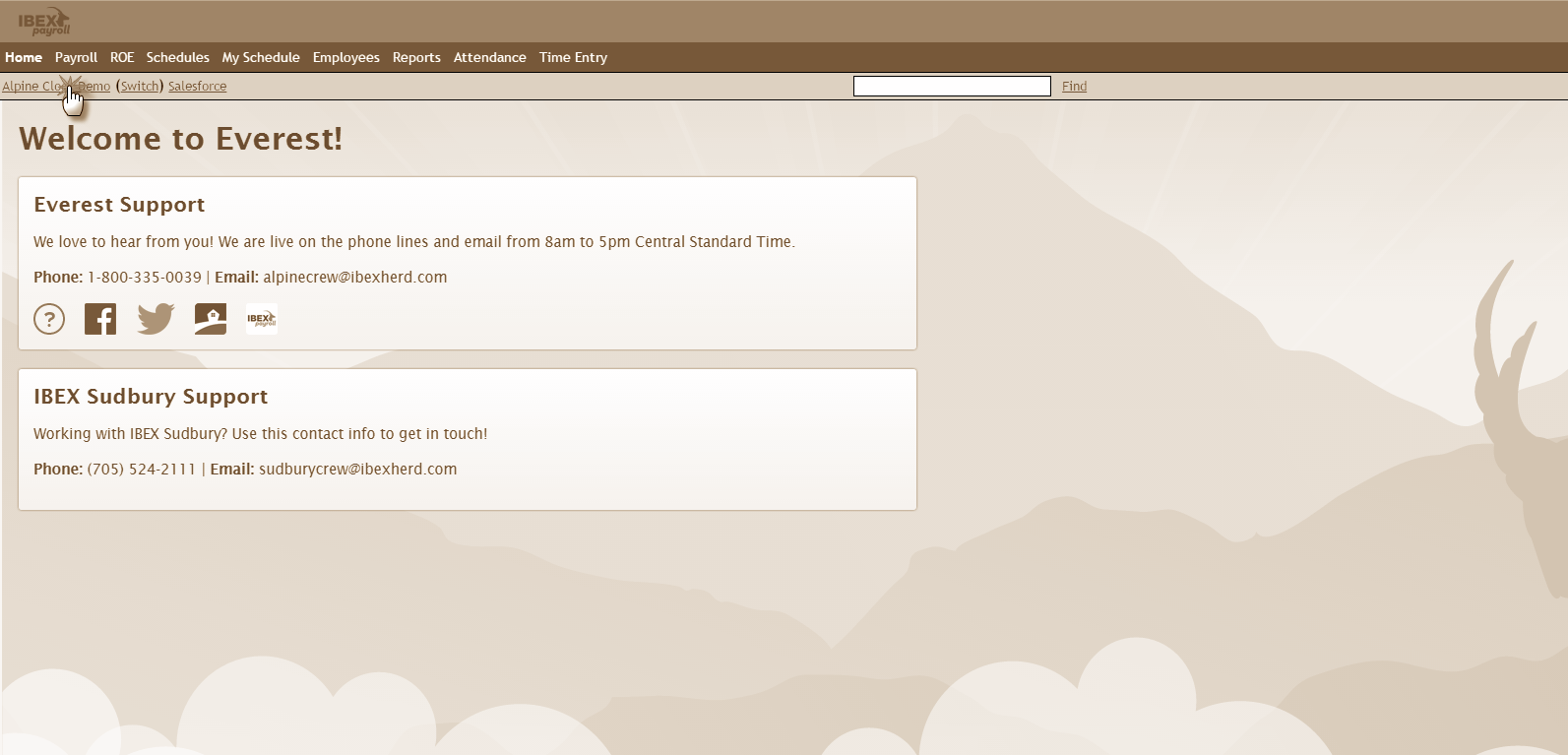Open My Schedule page
Viewport: 1568px width, 755px height.
[x=261, y=57]
